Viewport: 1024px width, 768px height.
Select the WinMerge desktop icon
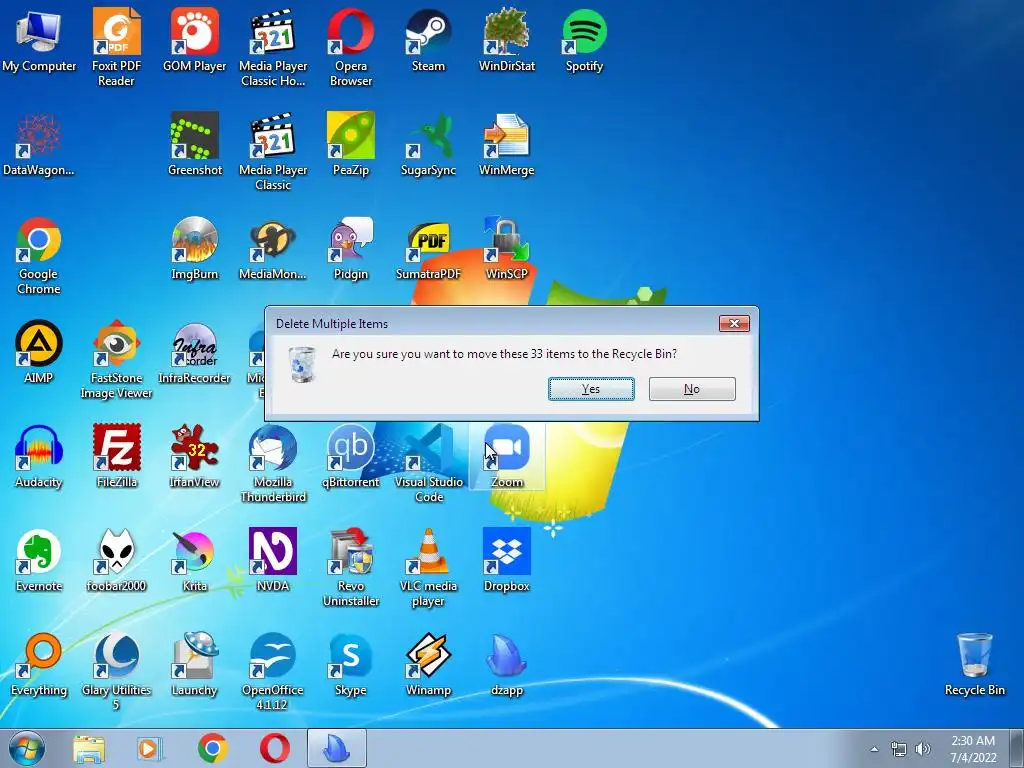(x=507, y=144)
